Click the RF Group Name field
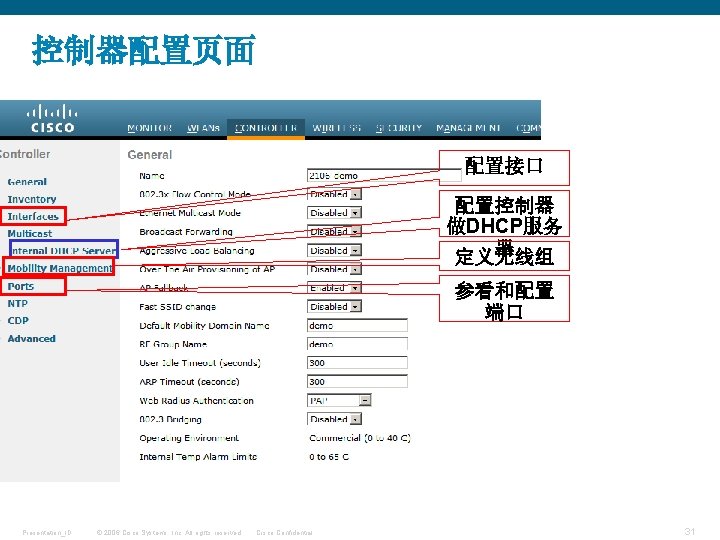 357,344
